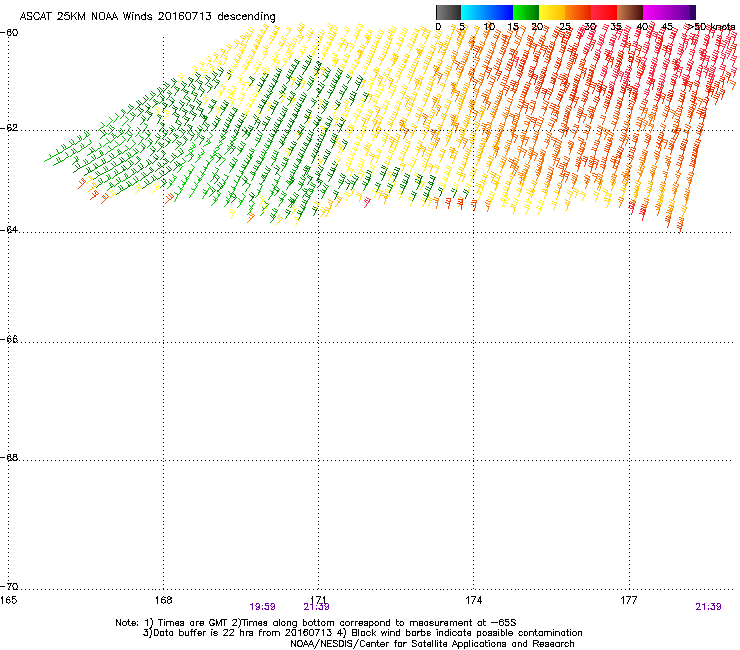Click the latitude label '-62'
Viewport: 740px width, 650px height.
point(9,128)
